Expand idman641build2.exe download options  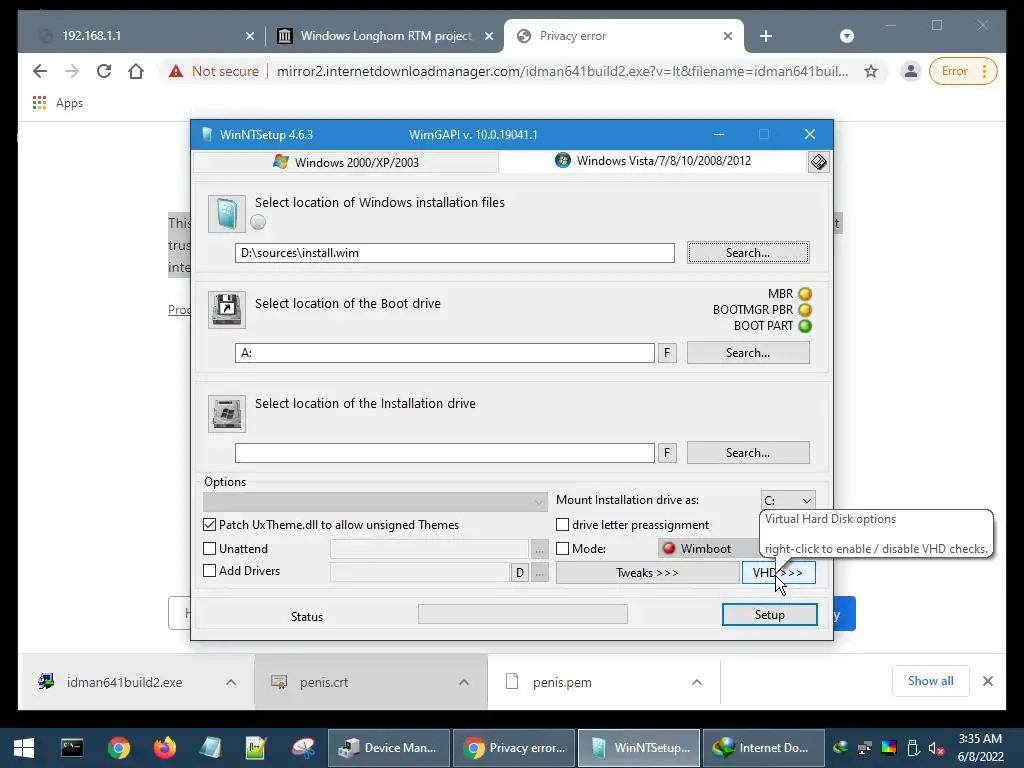point(231,682)
